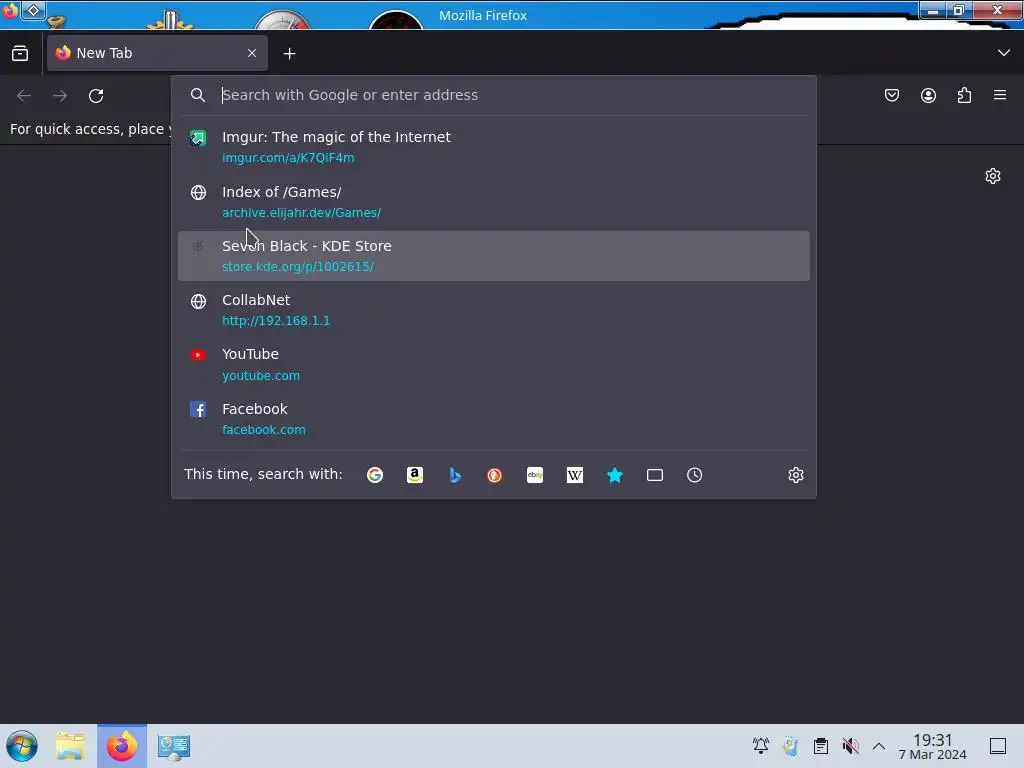Screen dimensions: 1024x768
Task: Search with Amazon this time
Action: coord(415,475)
